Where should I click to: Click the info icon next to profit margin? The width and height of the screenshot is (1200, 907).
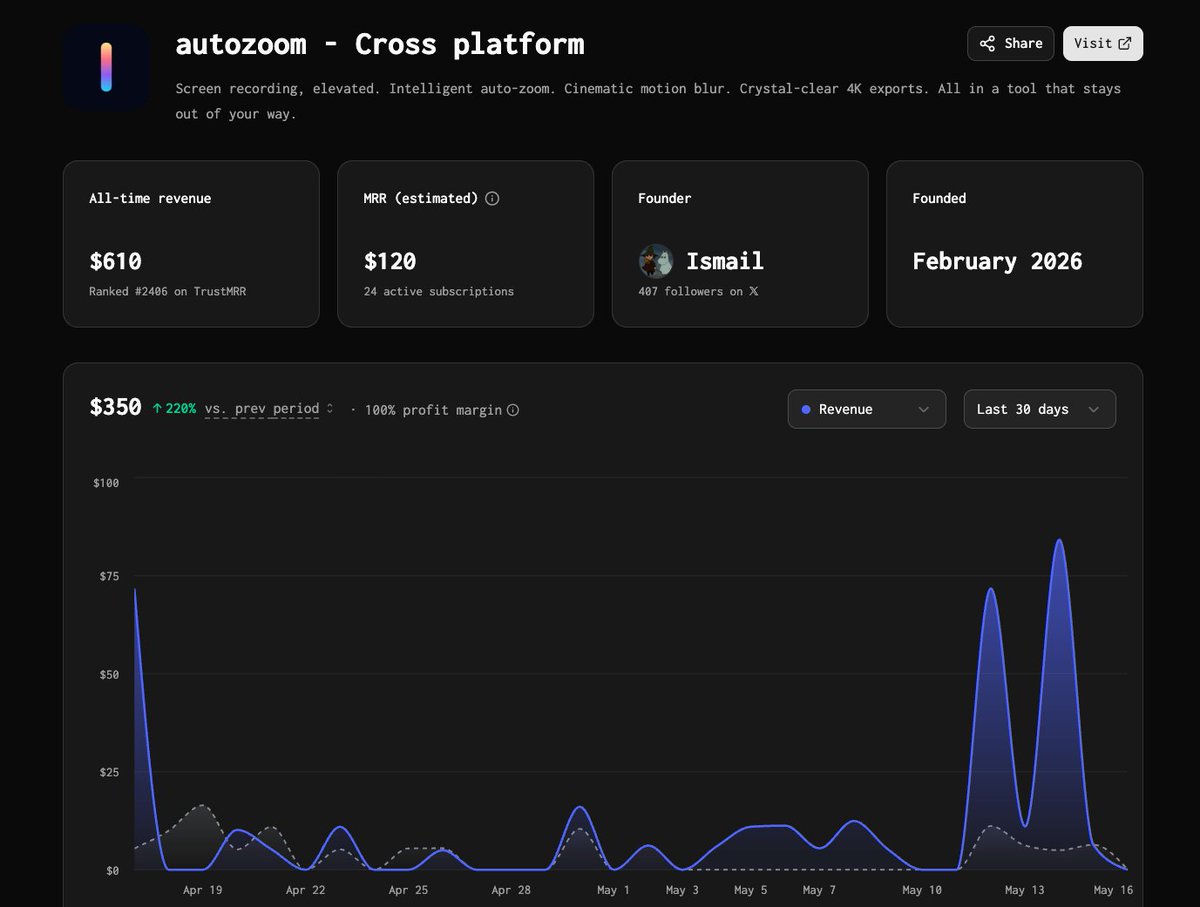tap(513, 410)
